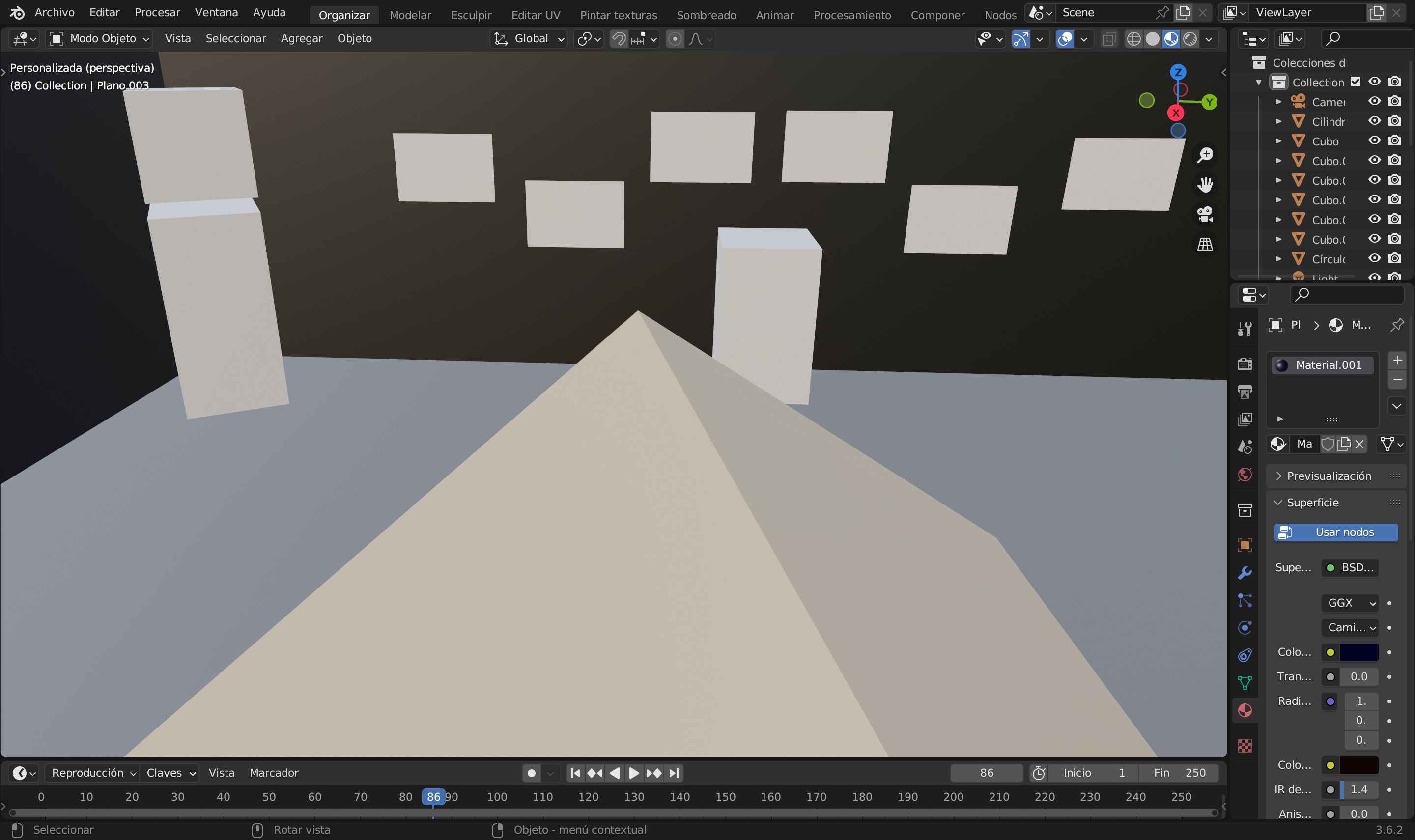Hide the Cubo object in outliner

tap(1374, 141)
